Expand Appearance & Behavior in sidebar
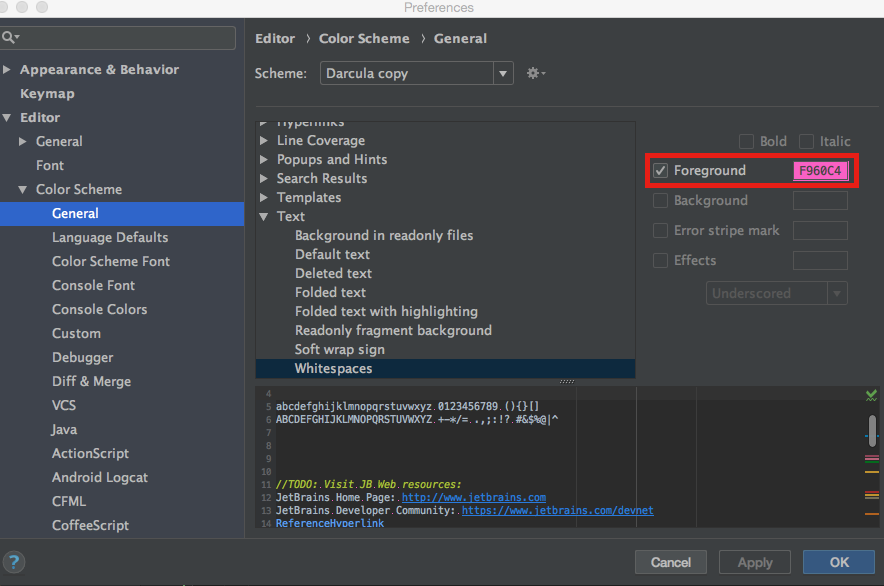Viewport: 884px width, 586px height. click(x=7, y=69)
